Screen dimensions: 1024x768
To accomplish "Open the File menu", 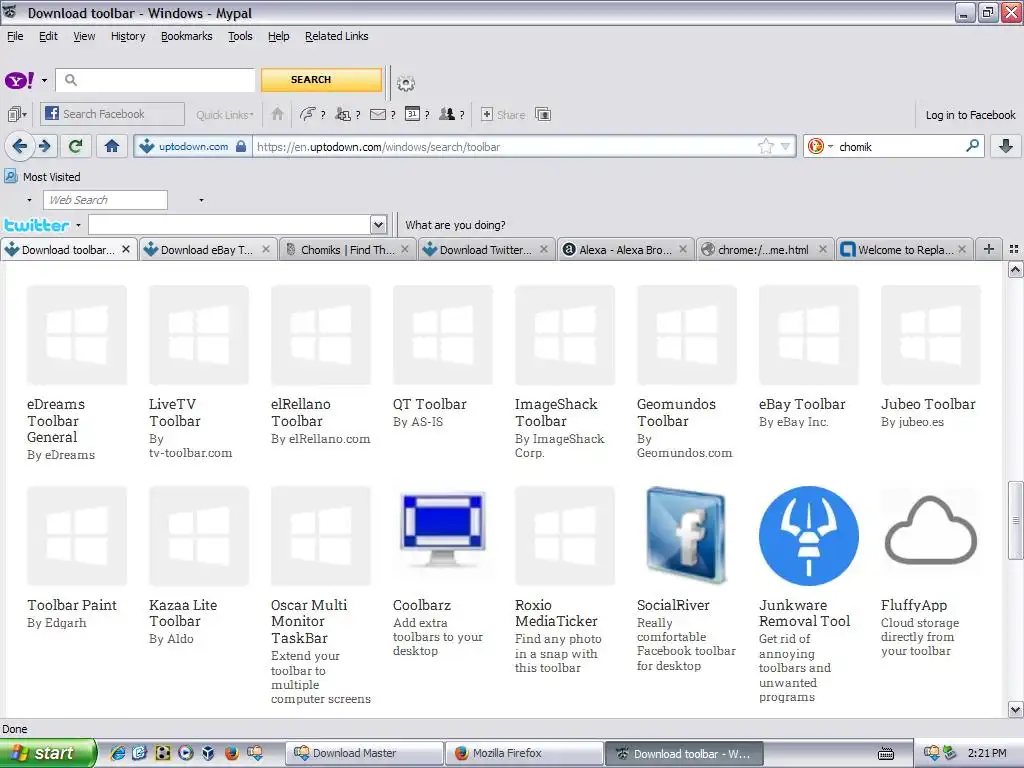I will pyautogui.click(x=15, y=36).
